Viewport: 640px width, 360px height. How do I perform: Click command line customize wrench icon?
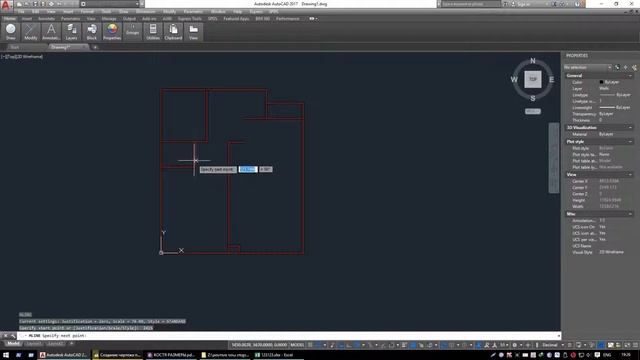[13, 336]
